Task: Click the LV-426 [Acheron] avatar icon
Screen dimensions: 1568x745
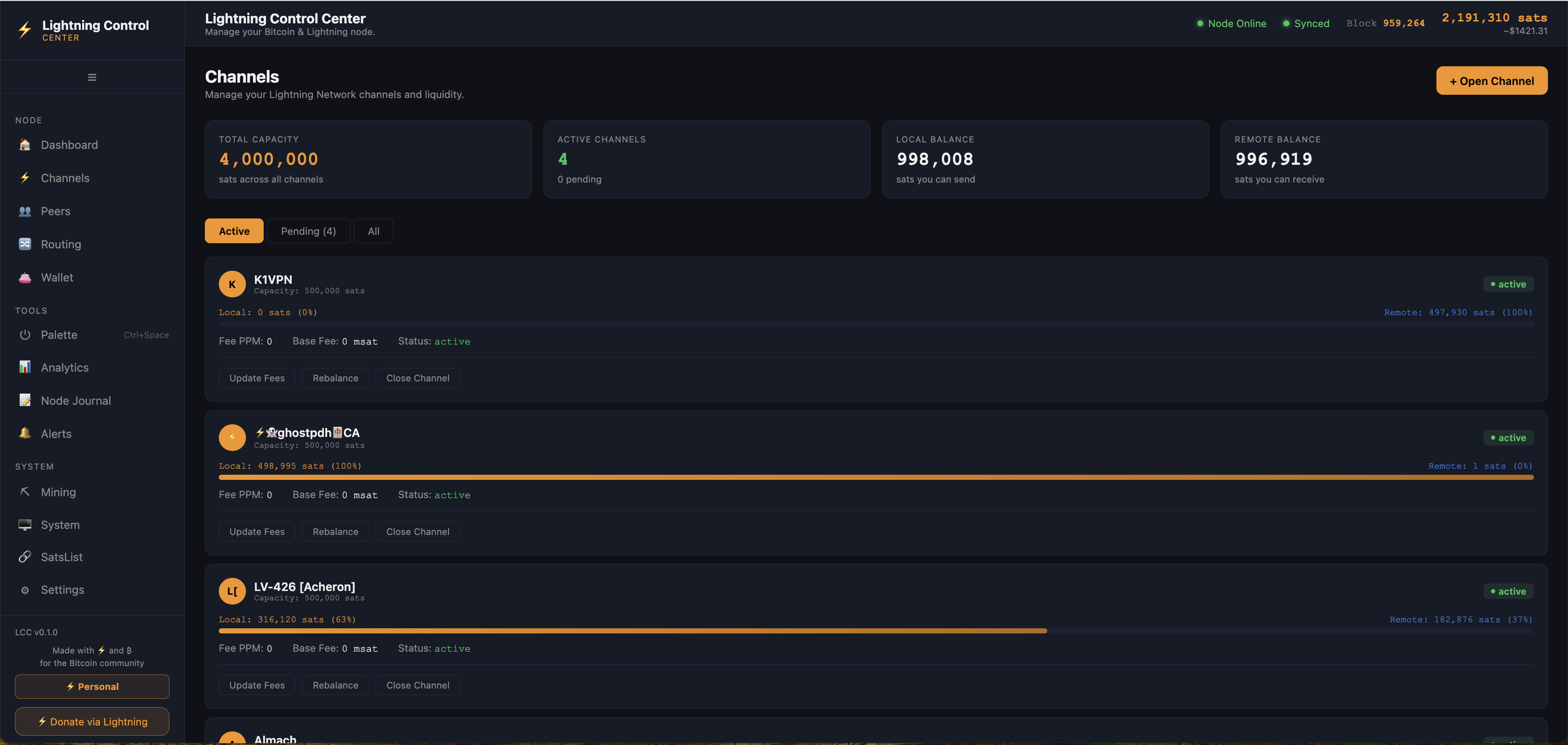Action: [232, 591]
